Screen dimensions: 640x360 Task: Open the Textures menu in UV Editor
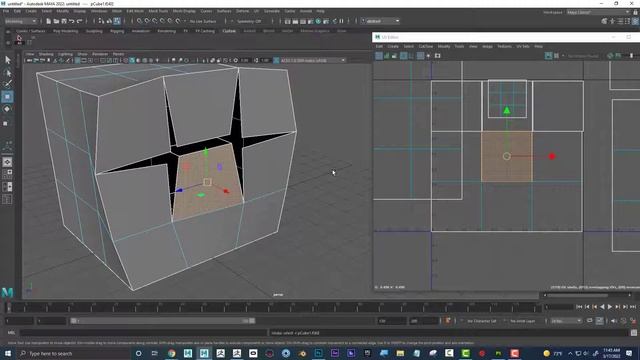[x=504, y=46]
